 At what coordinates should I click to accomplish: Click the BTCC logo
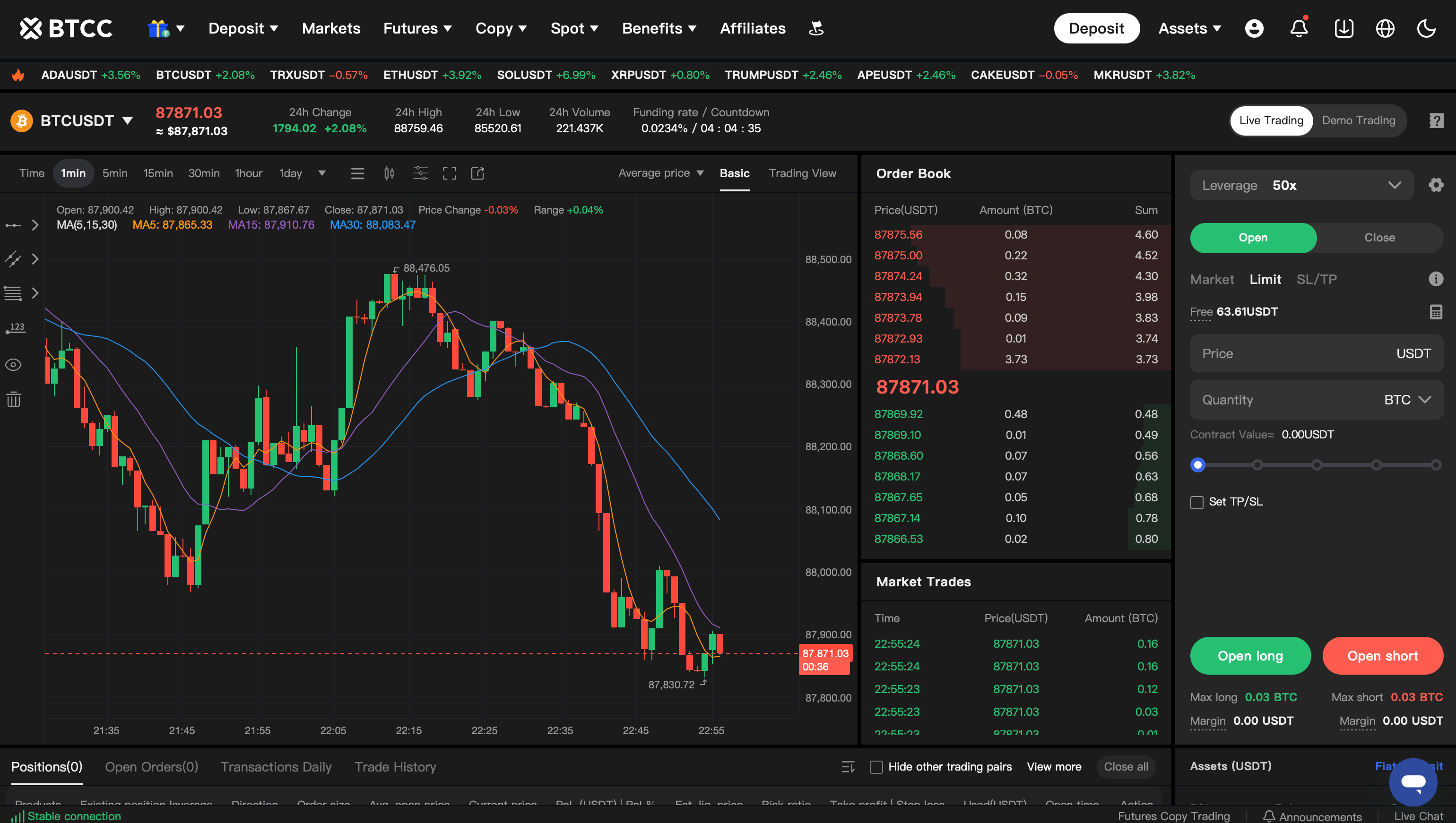coord(66,28)
